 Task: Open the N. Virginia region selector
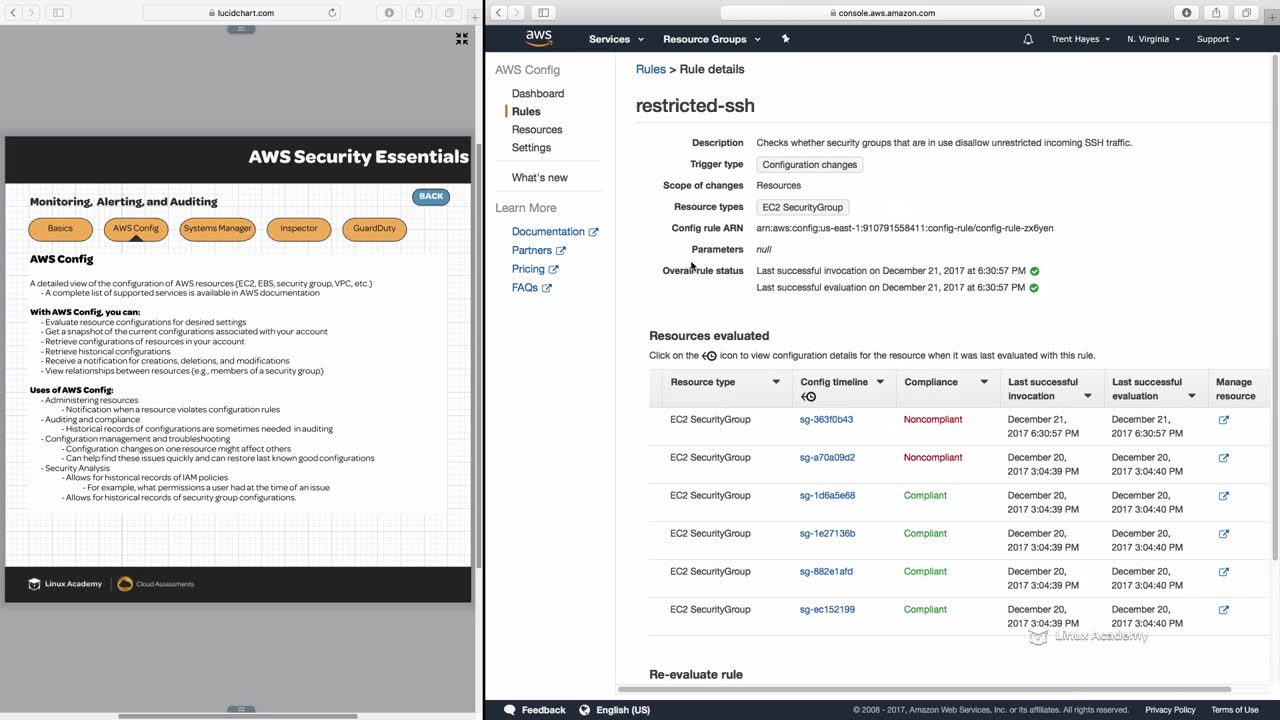[1153, 39]
